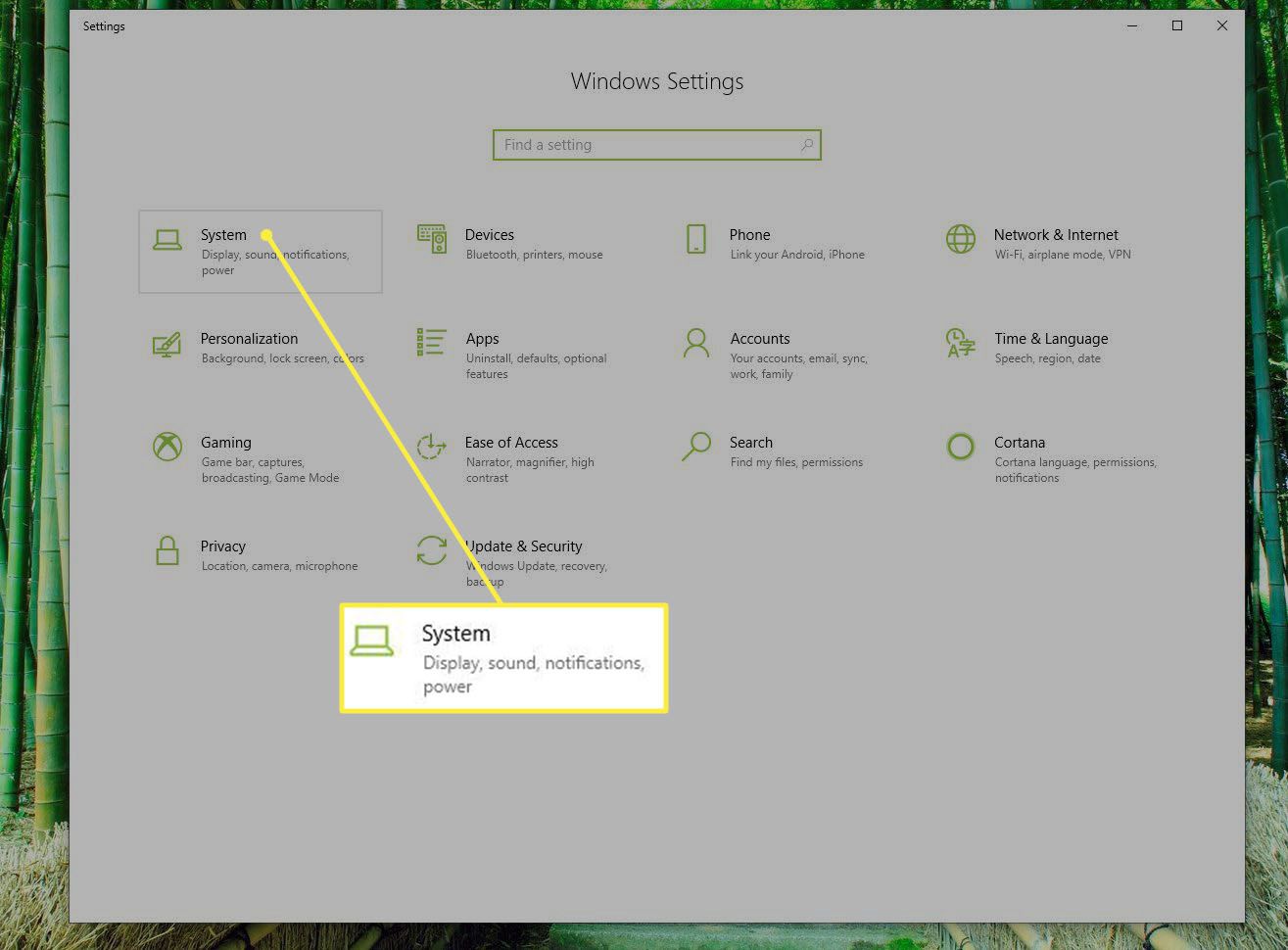This screenshot has height=950, width=1288.
Task: Open the System settings title
Action: pyautogui.click(x=223, y=235)
